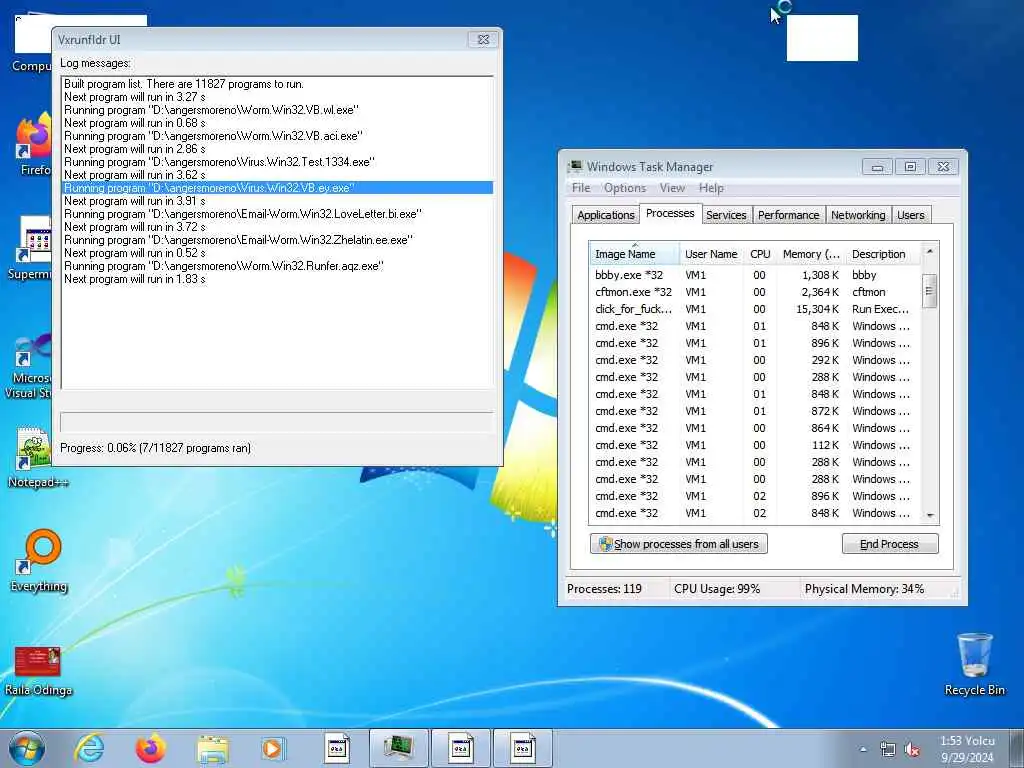Switch to the Applications tab
Screen dimensions: 1024x768
tap(605, 215)
